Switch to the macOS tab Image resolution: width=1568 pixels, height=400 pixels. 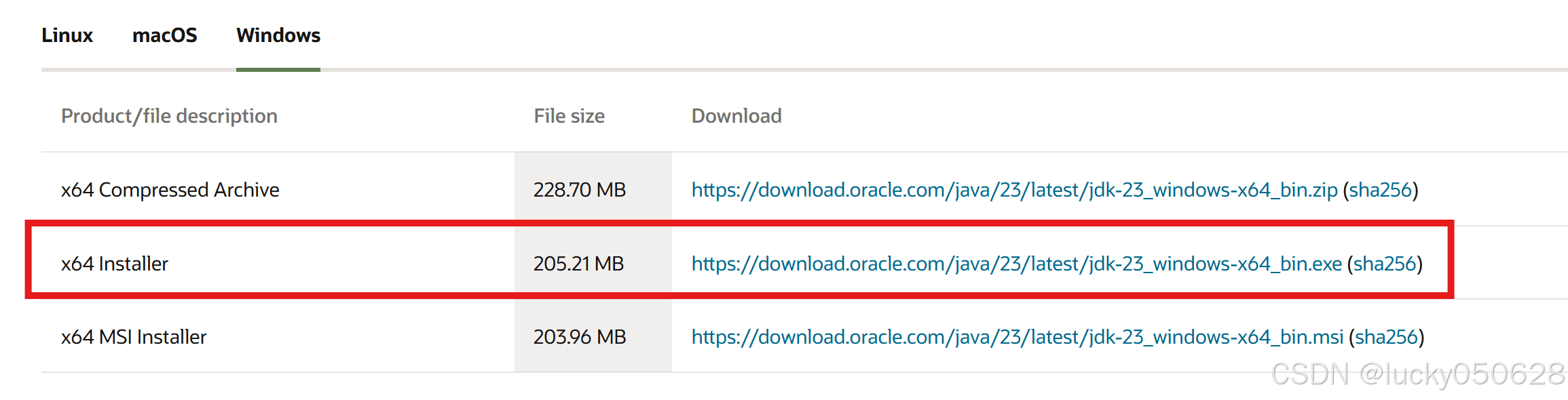[165, 35]
